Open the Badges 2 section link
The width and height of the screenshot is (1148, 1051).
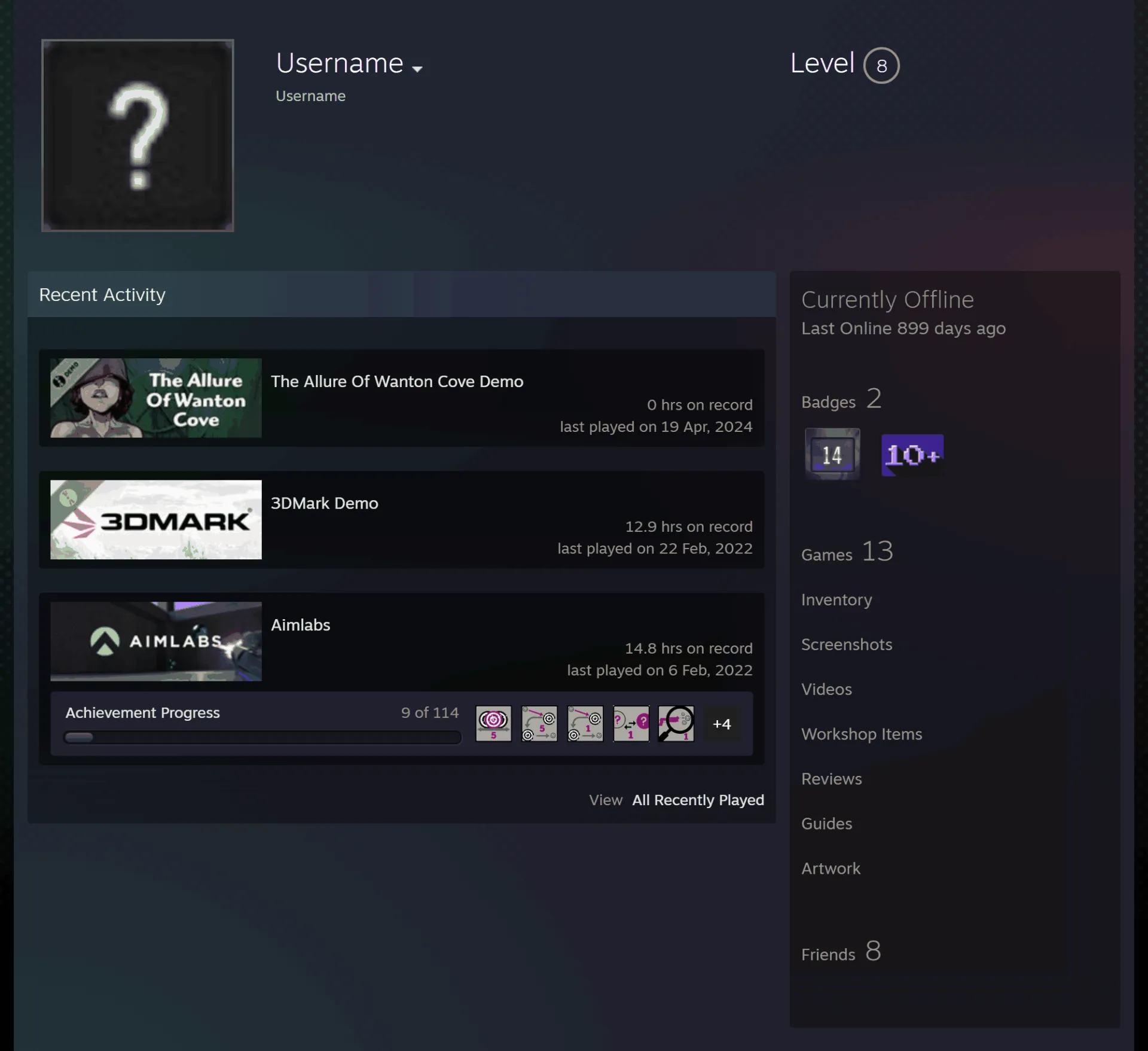(841, 399)
